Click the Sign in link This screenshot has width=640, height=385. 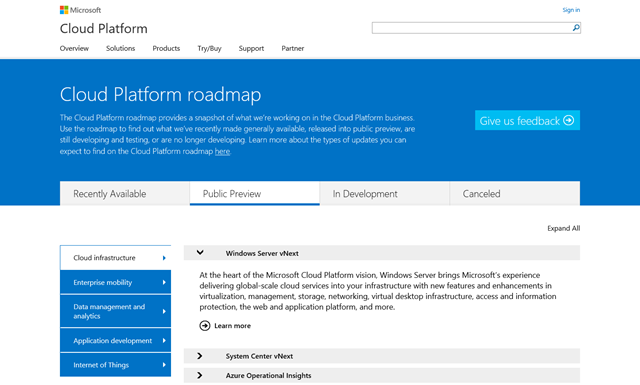click(571, 10)
